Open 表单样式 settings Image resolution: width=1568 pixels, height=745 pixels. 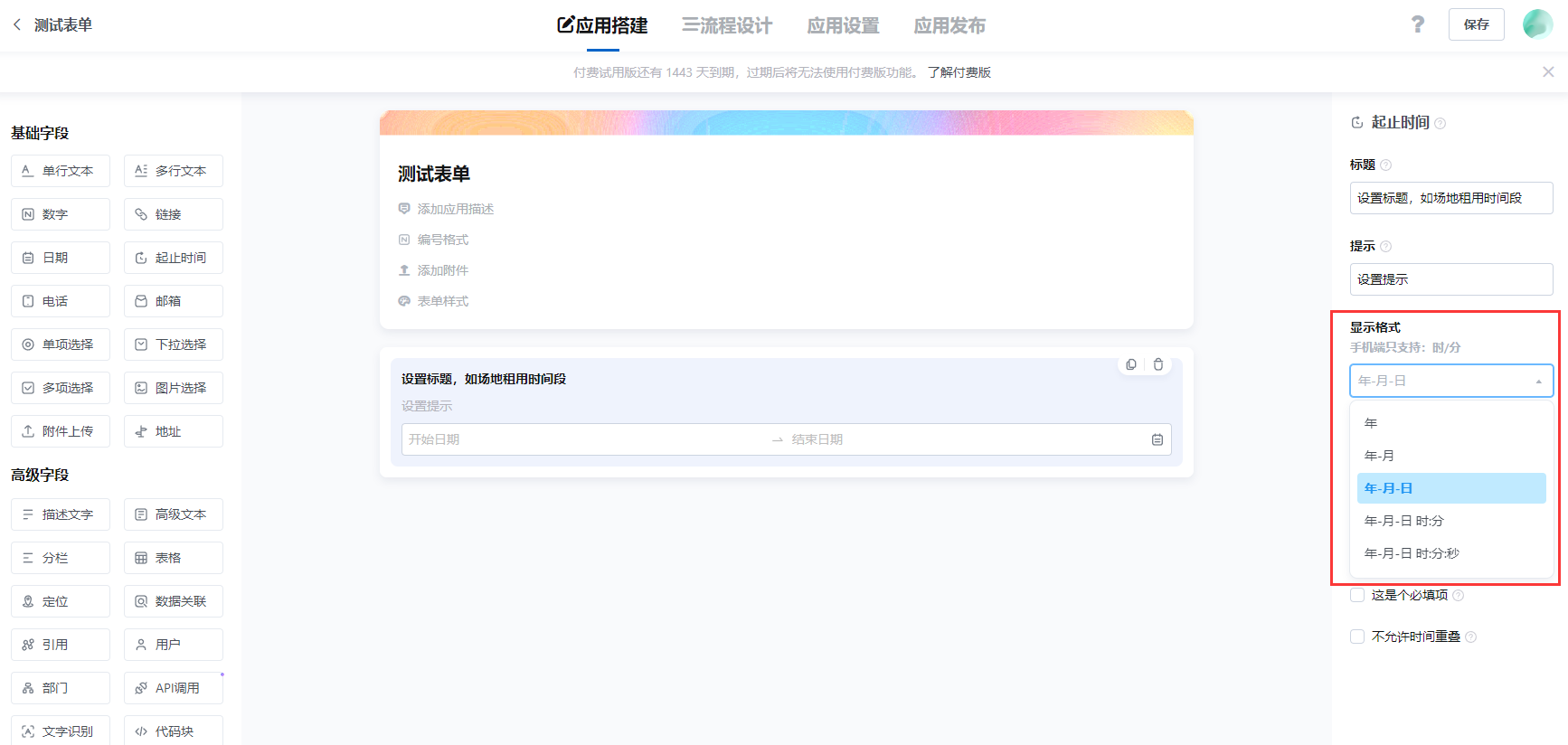433,301
